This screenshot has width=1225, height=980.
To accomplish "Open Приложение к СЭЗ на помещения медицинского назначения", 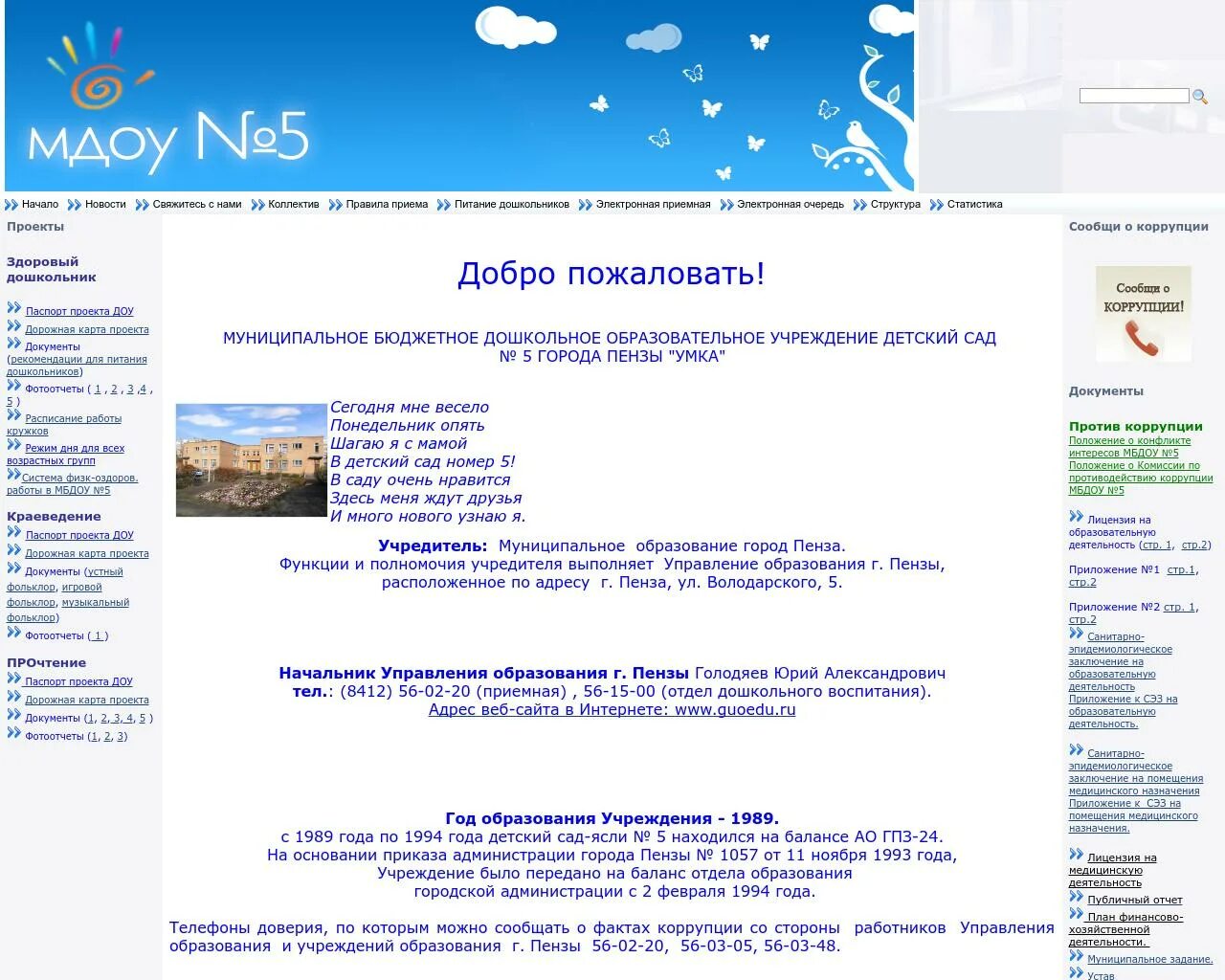I will pos(1133,815).
